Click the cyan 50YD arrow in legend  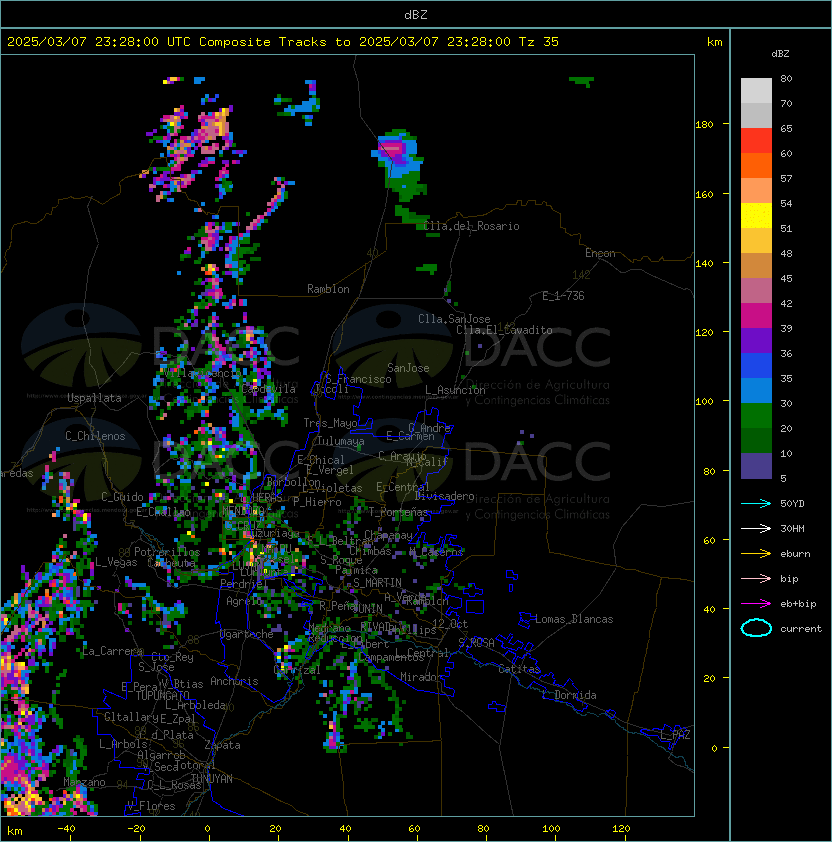coord(756,504)
